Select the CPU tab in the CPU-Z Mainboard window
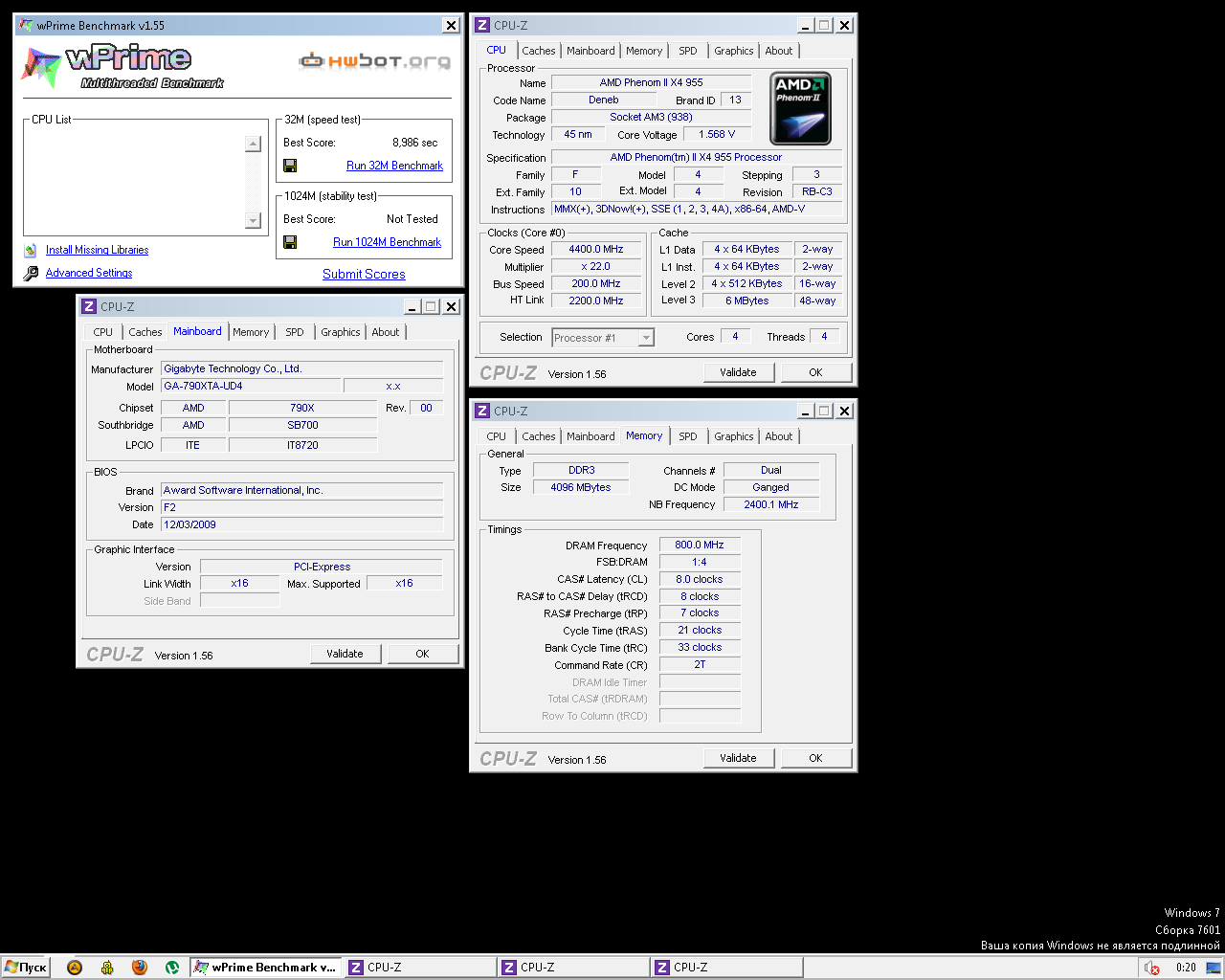The image size is (1225, 980). click(103, 332)
